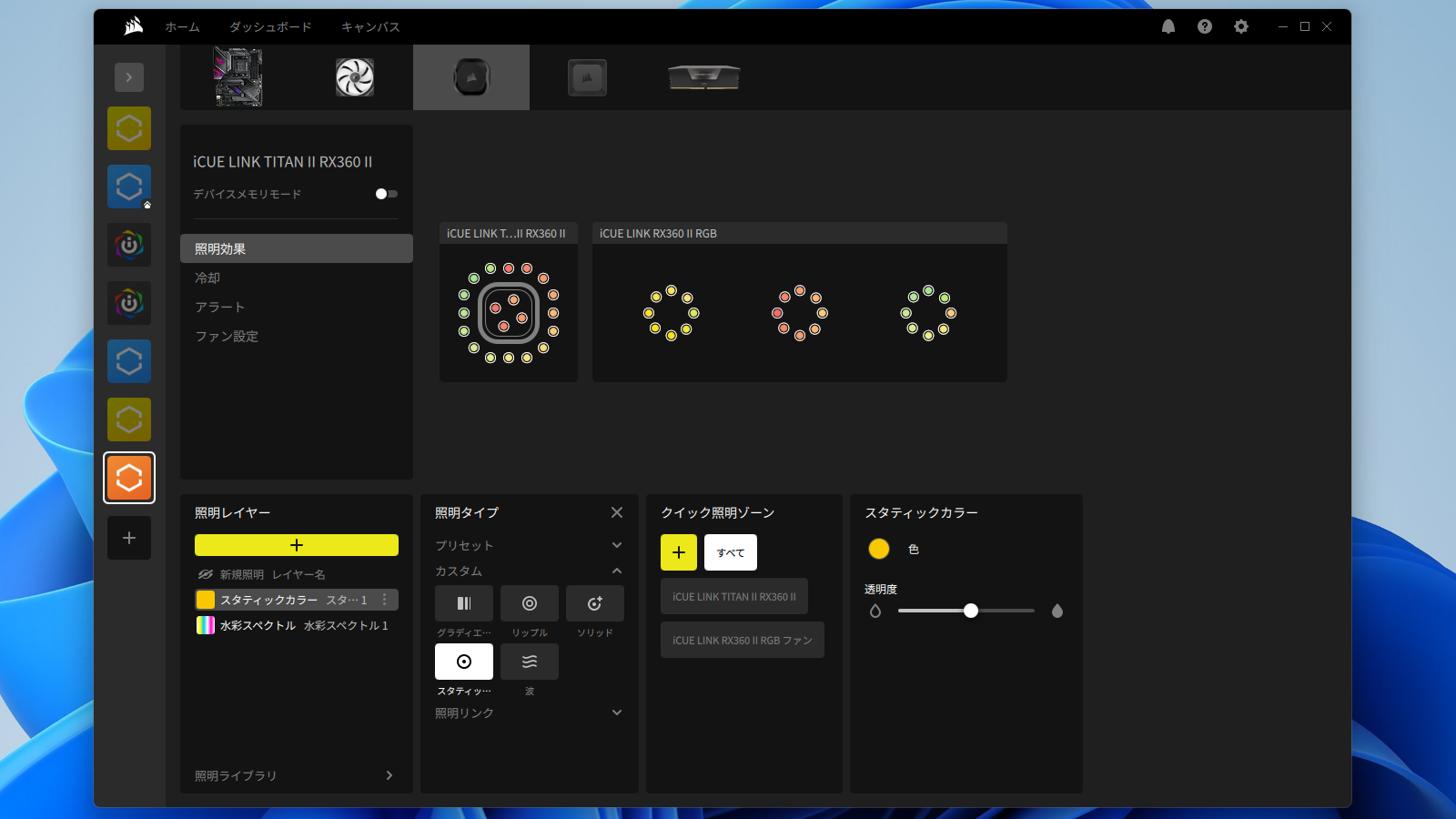Close the 照明タイプ panel

tap(617, 512)
